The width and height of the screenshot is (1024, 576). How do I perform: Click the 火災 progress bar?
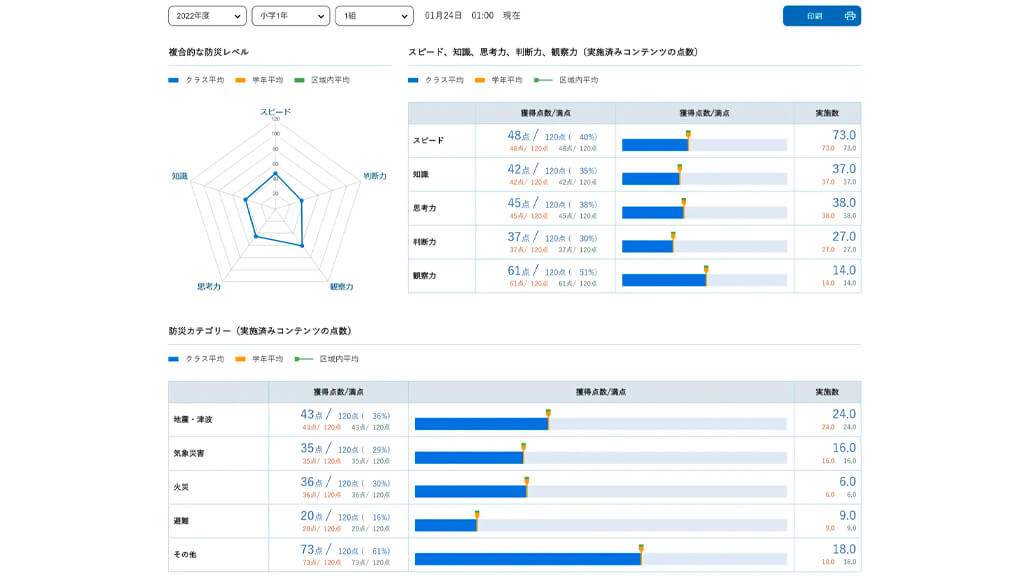pos(601,492)
